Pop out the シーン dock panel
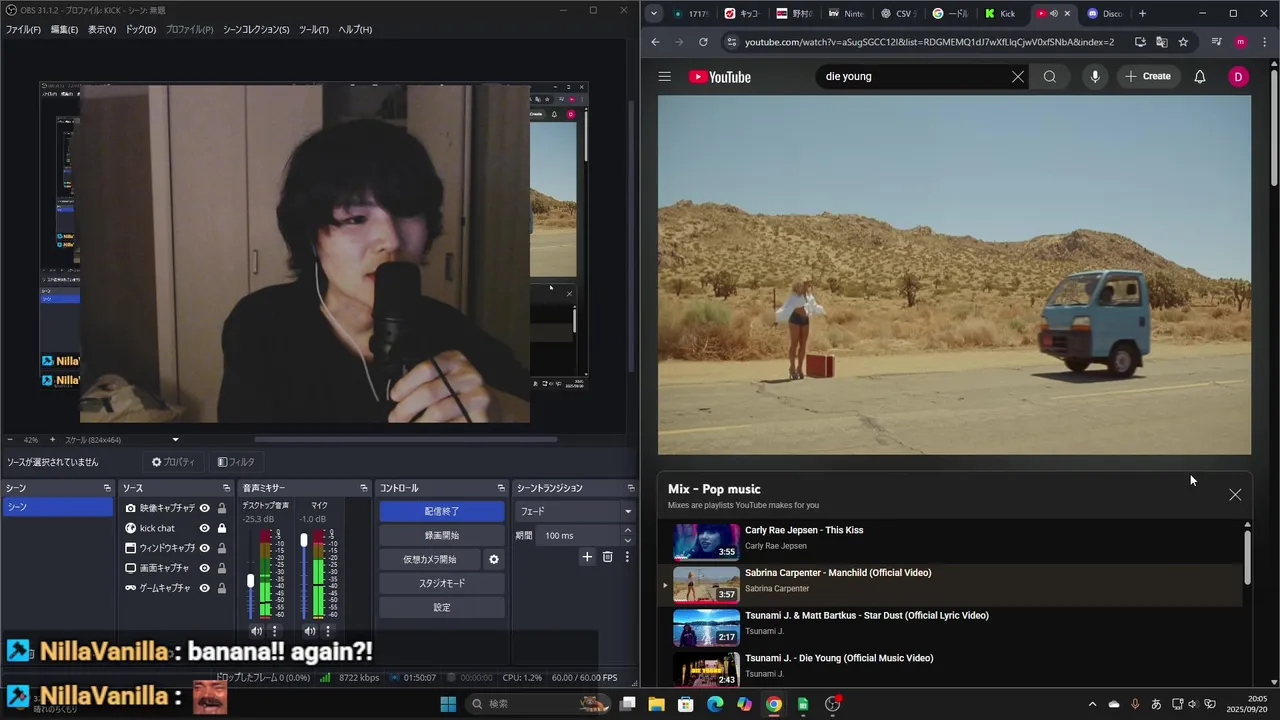This screenshot has height=720, width=1280. point(107,488)
